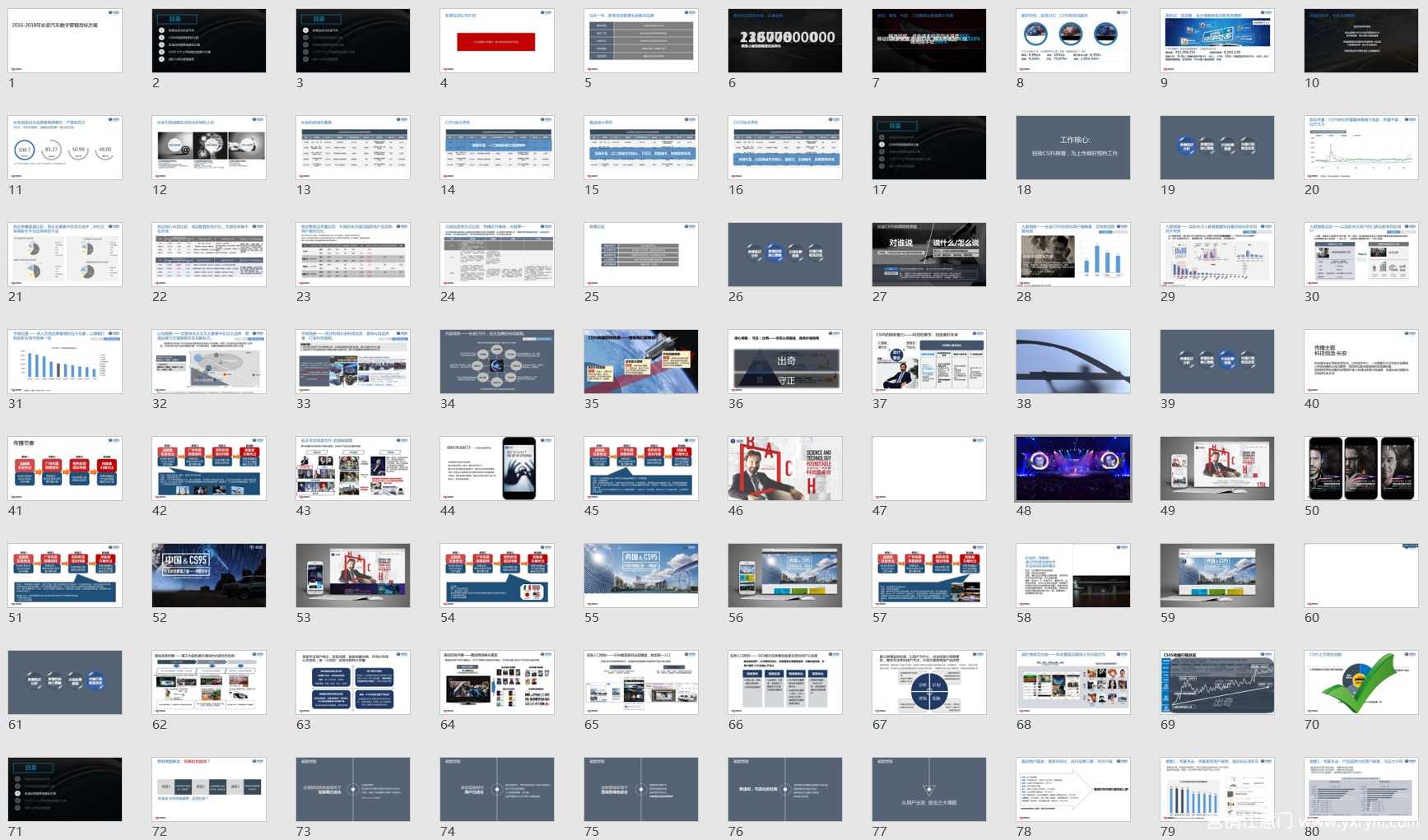Select slide 69 stock chart slide
This screenshot has width=1428, height=840.
coord(1217,682)
